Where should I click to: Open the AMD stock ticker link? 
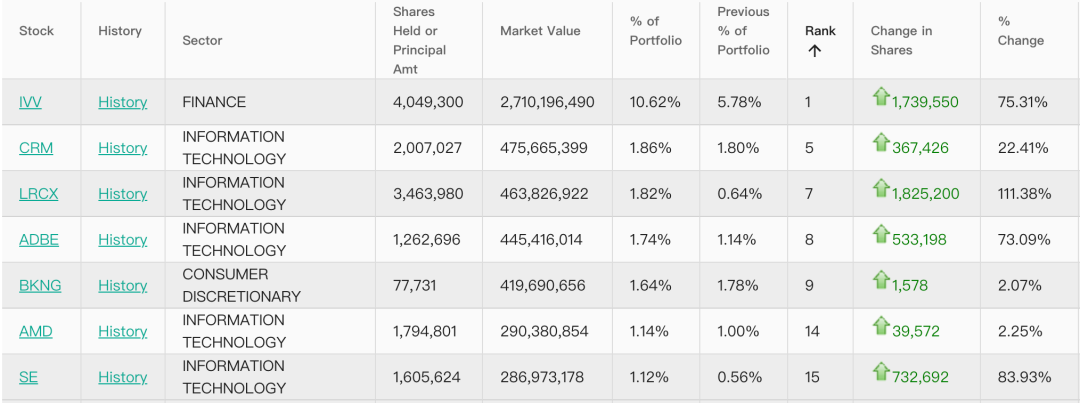[36, 331]
